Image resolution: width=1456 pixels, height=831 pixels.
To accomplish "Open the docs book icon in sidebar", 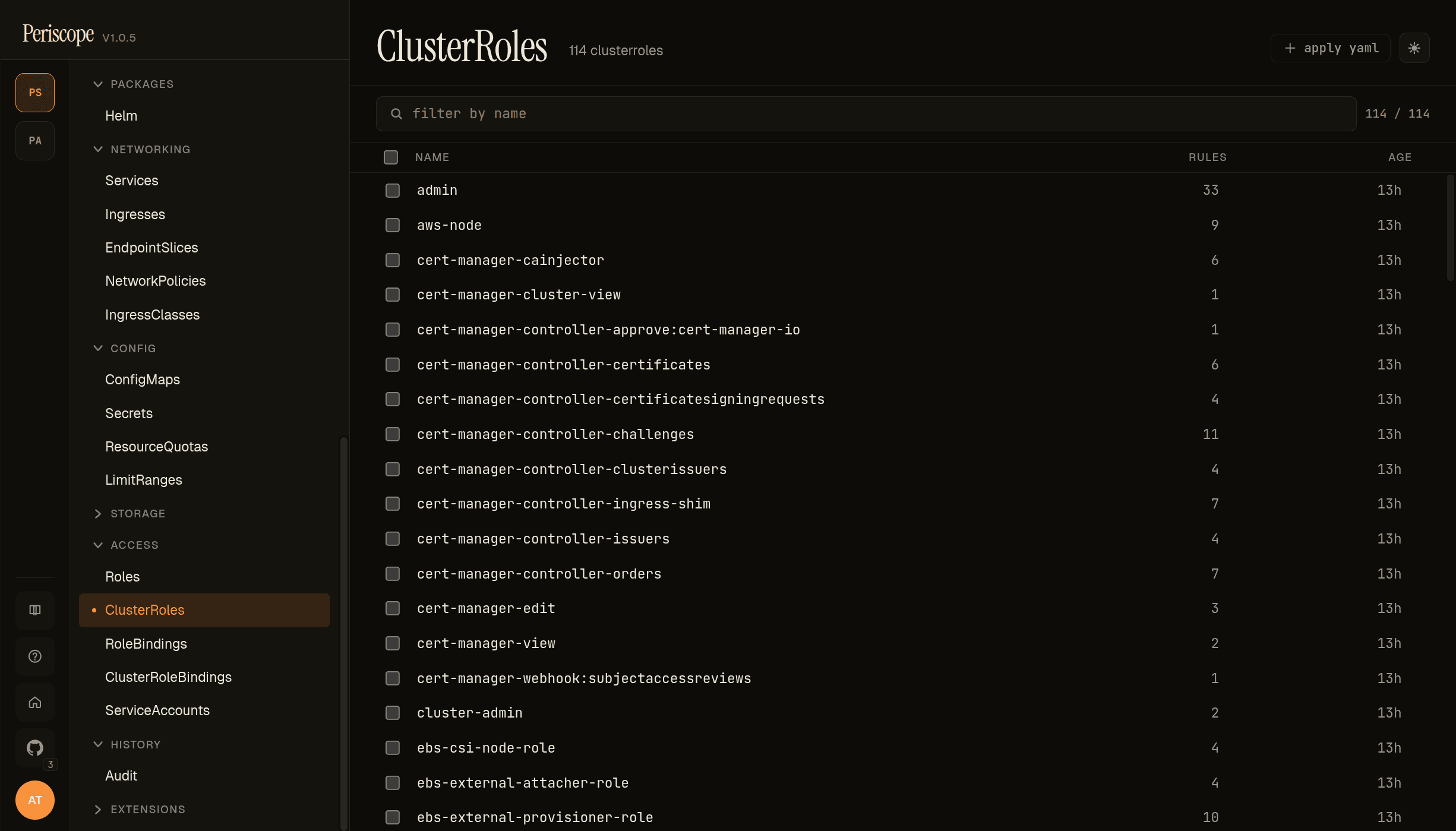I will pos(35,610).
